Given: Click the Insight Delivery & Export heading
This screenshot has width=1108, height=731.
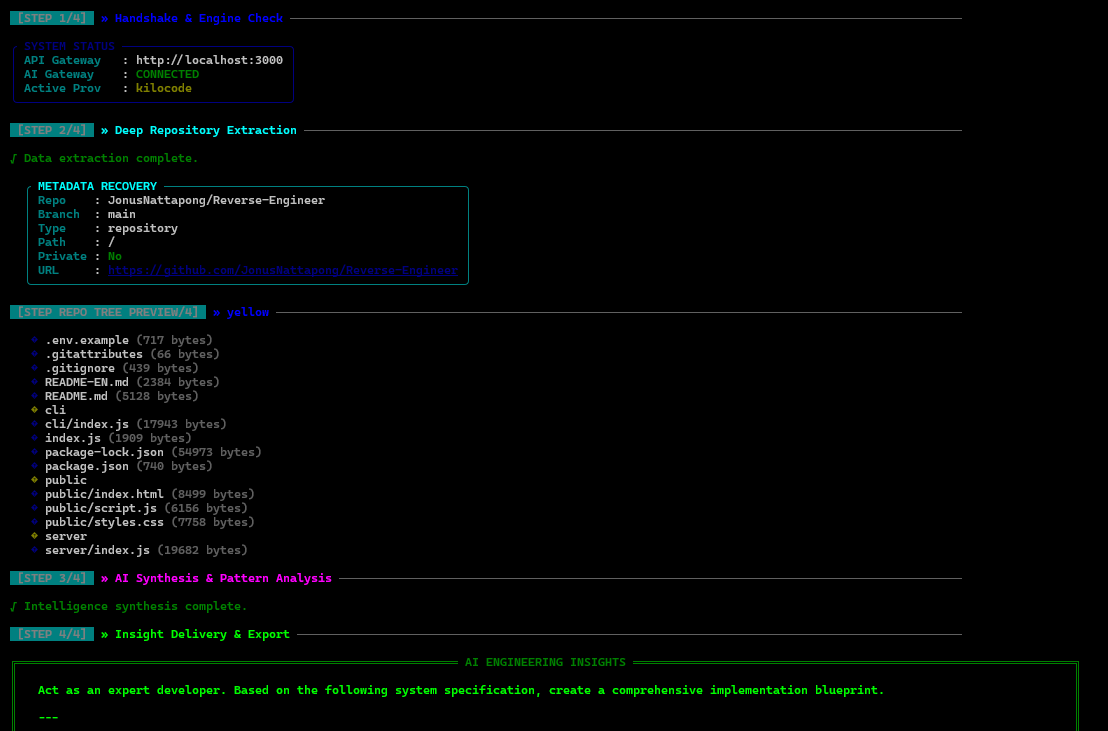Looking at the screenshot, I should [202, 634].
